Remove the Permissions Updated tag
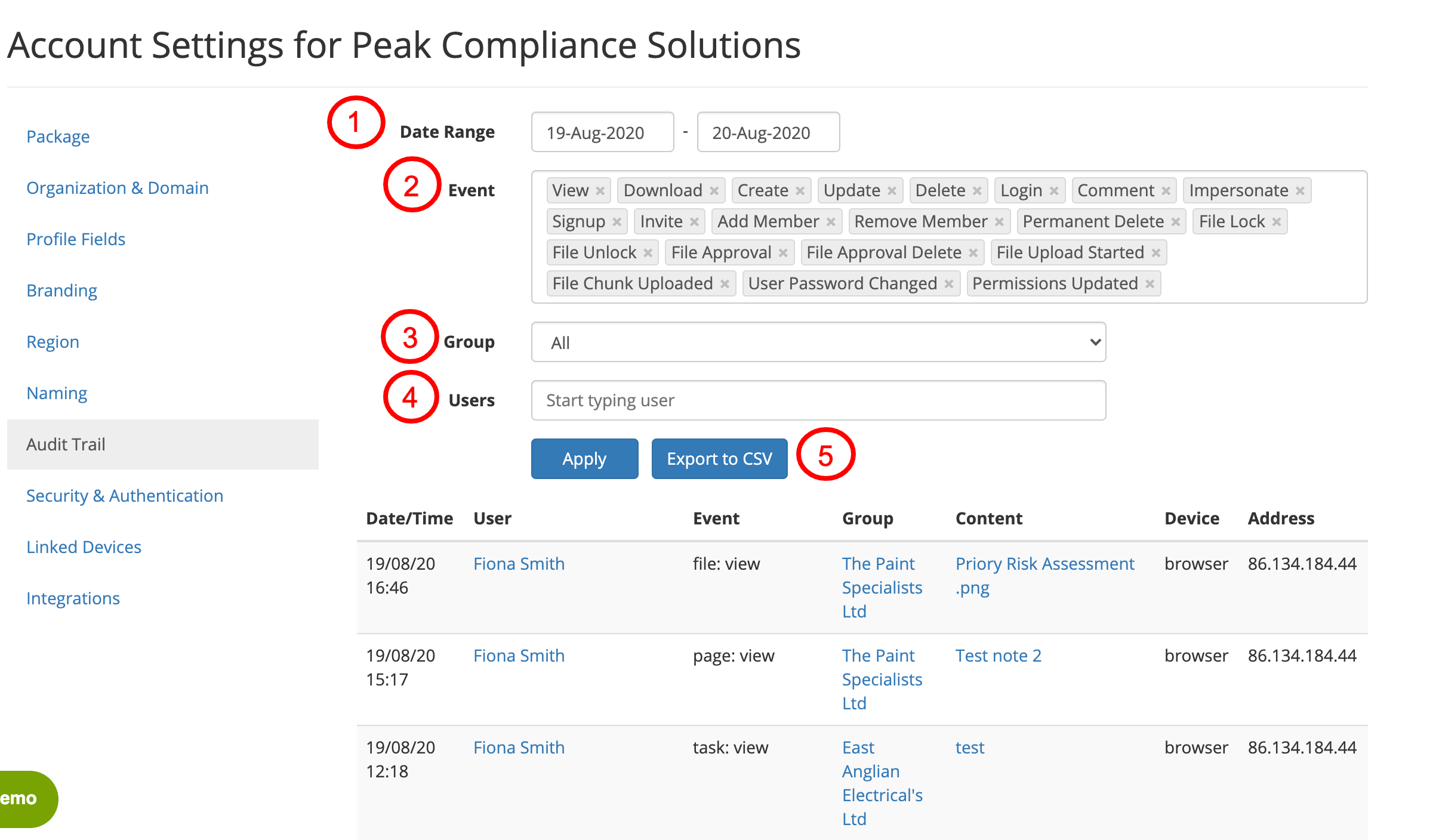Screen dimensions: 1436x840 coord(1150,284)
